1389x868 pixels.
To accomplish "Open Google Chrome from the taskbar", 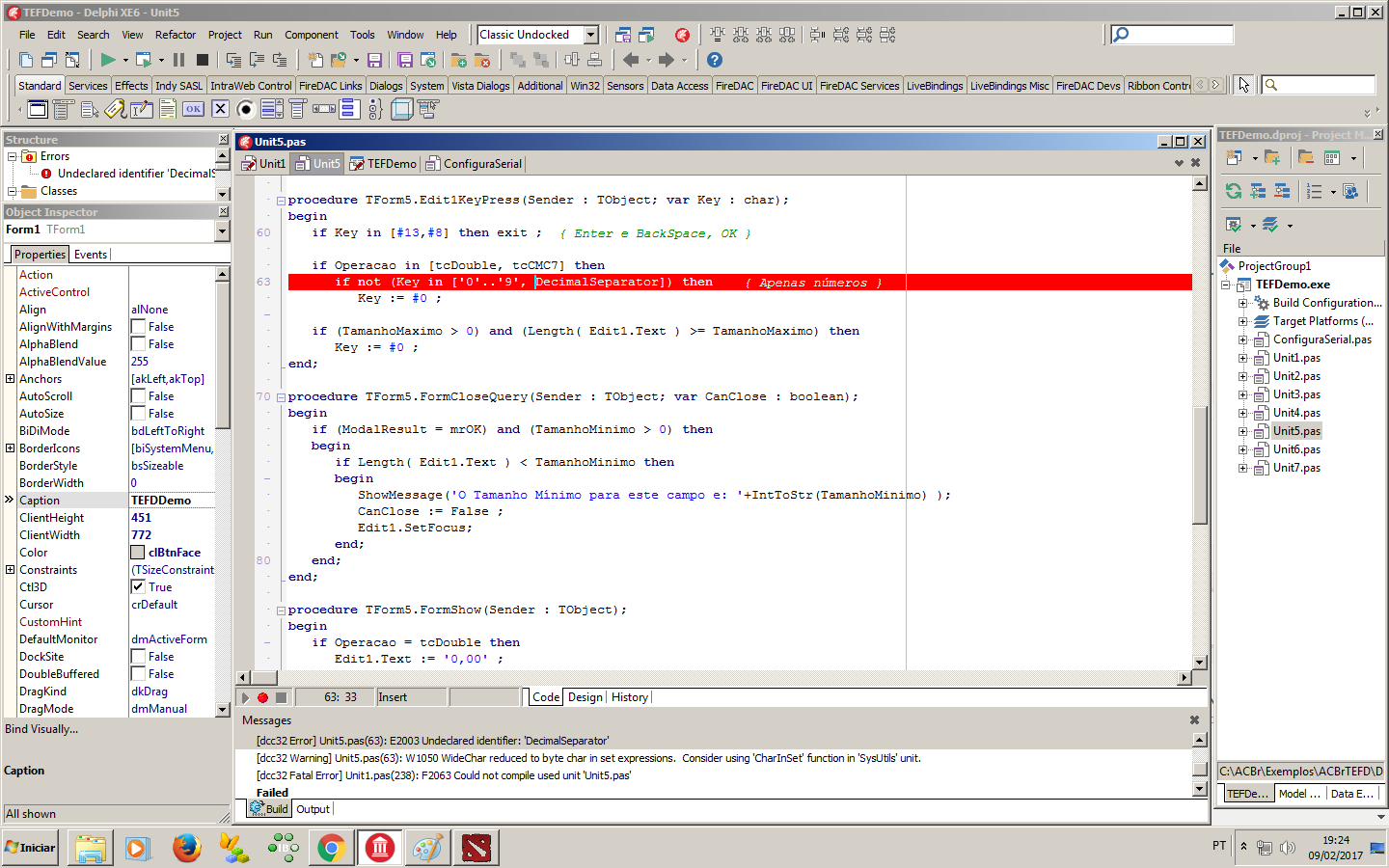I will click(331, 848).
